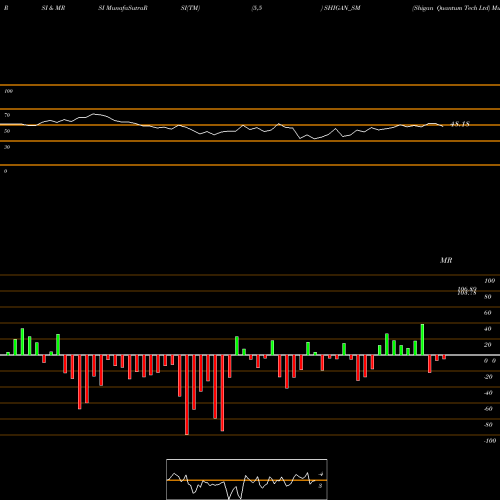This screenshot has height=500, width=500.
Task: Click the MR axis label 40
Action: tap(488, 329)
